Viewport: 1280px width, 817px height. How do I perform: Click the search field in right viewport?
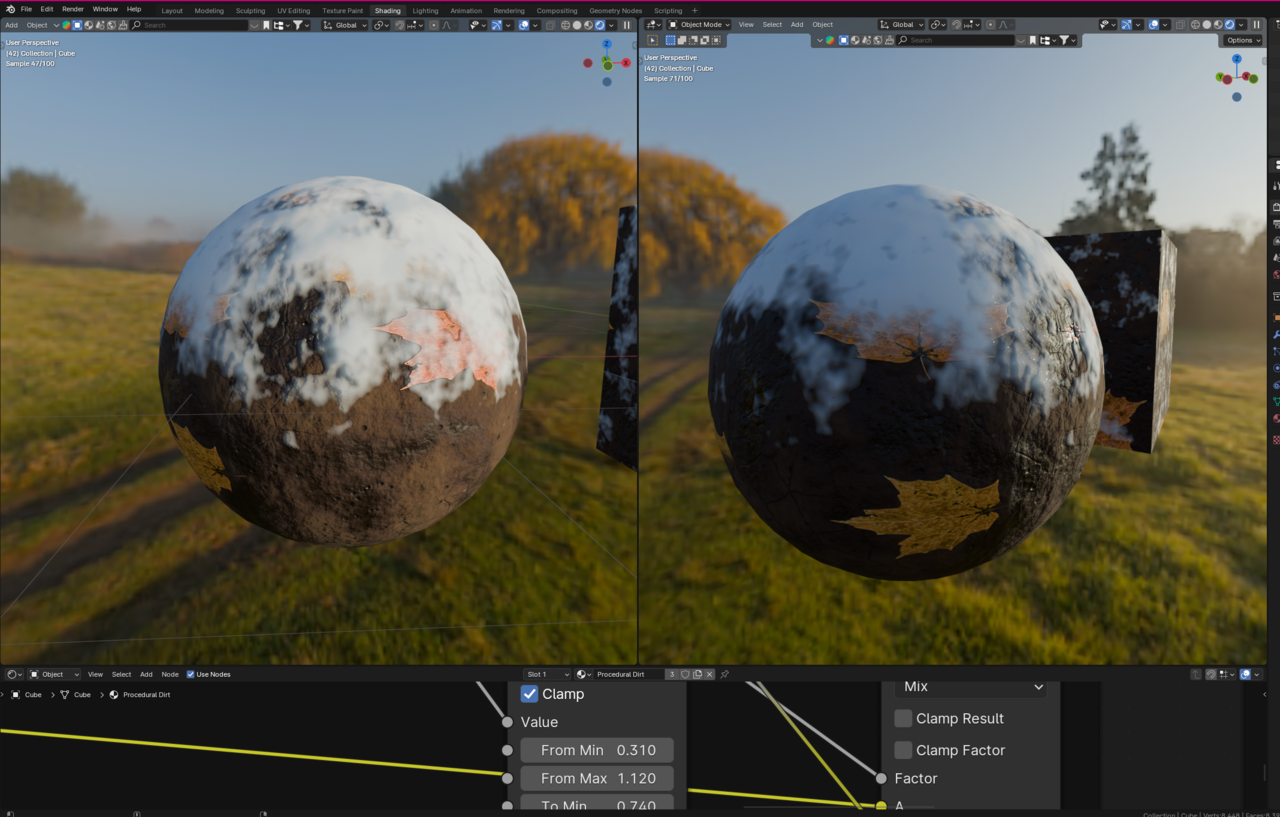[955, 41]
